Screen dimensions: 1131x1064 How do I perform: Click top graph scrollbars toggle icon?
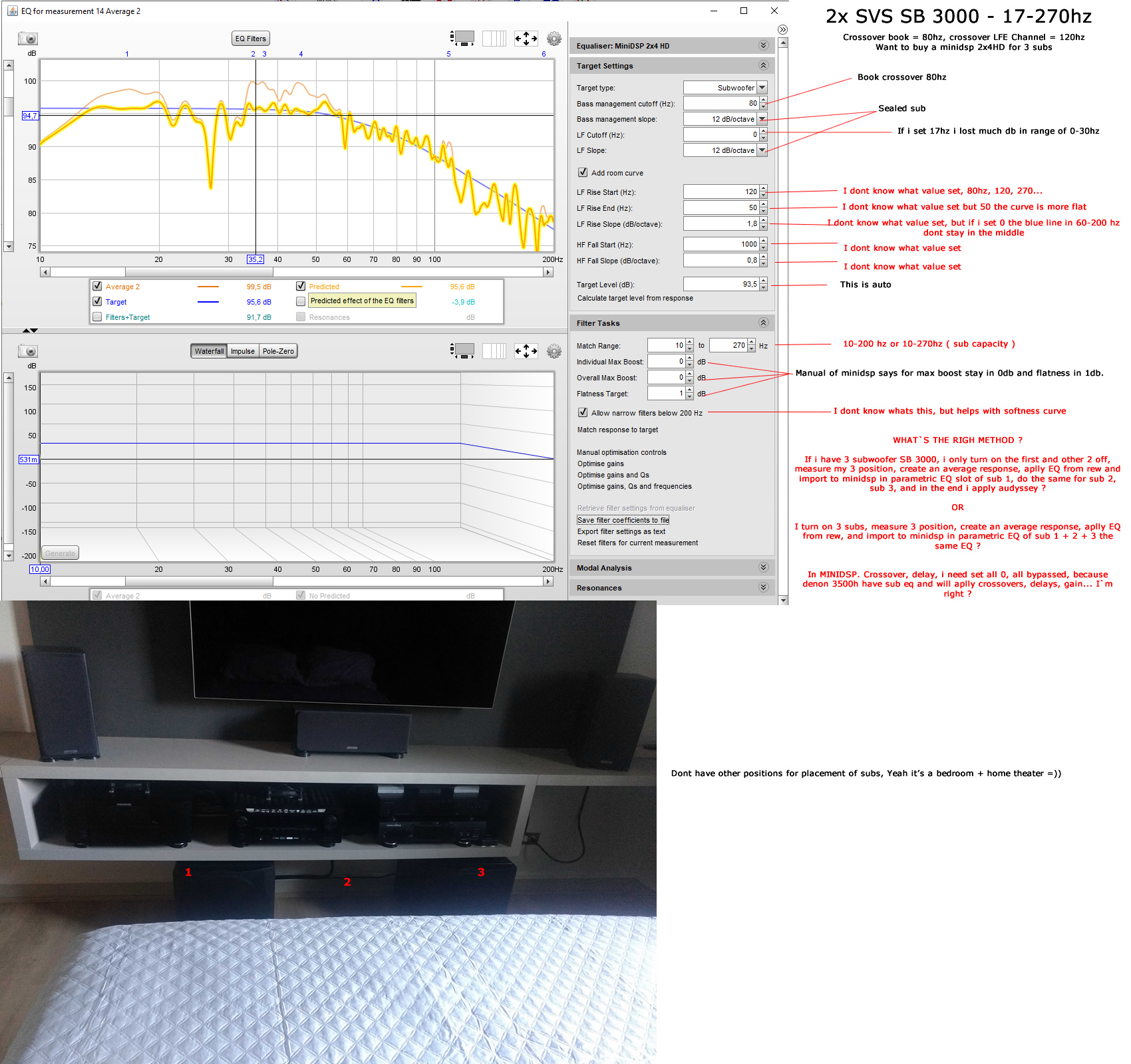(462, 38)
